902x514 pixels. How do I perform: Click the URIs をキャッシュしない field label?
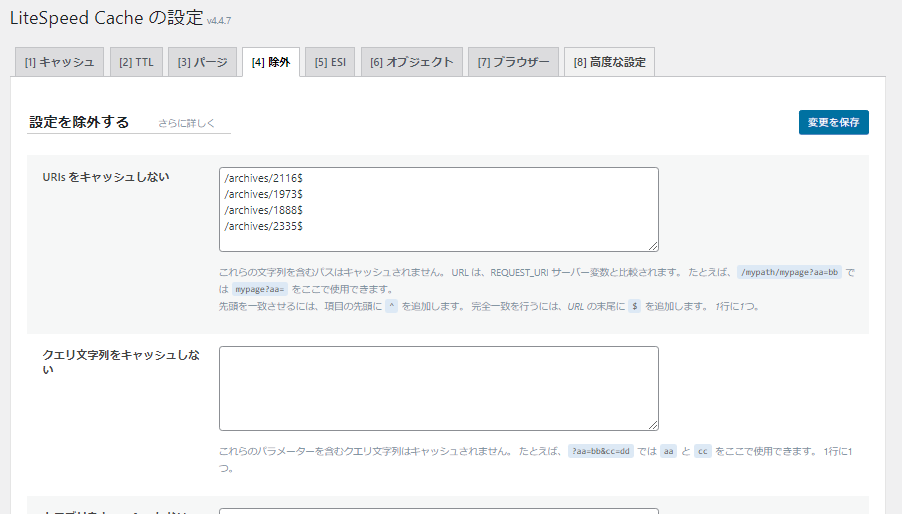(x=106, y=177)
